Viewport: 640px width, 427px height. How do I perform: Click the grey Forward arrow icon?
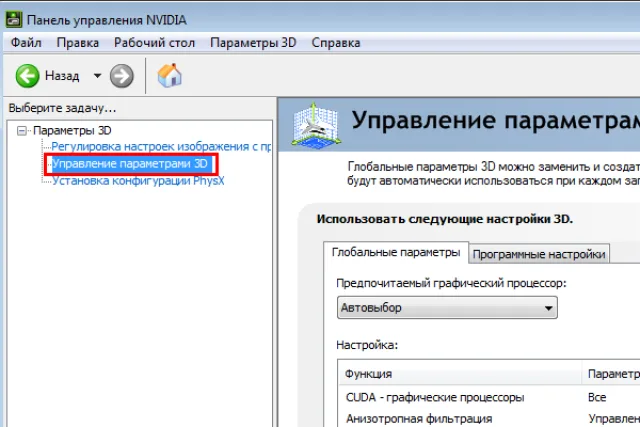click(122, 76)
